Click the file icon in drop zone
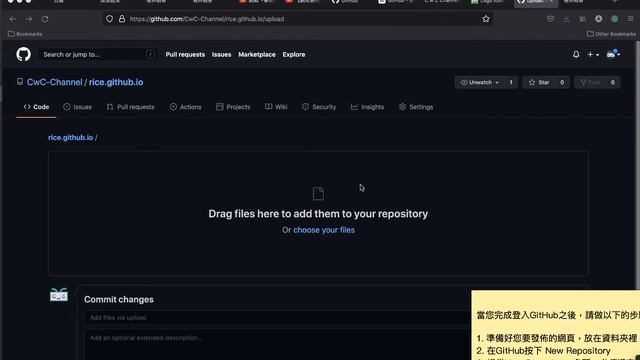 coord(318,193)
